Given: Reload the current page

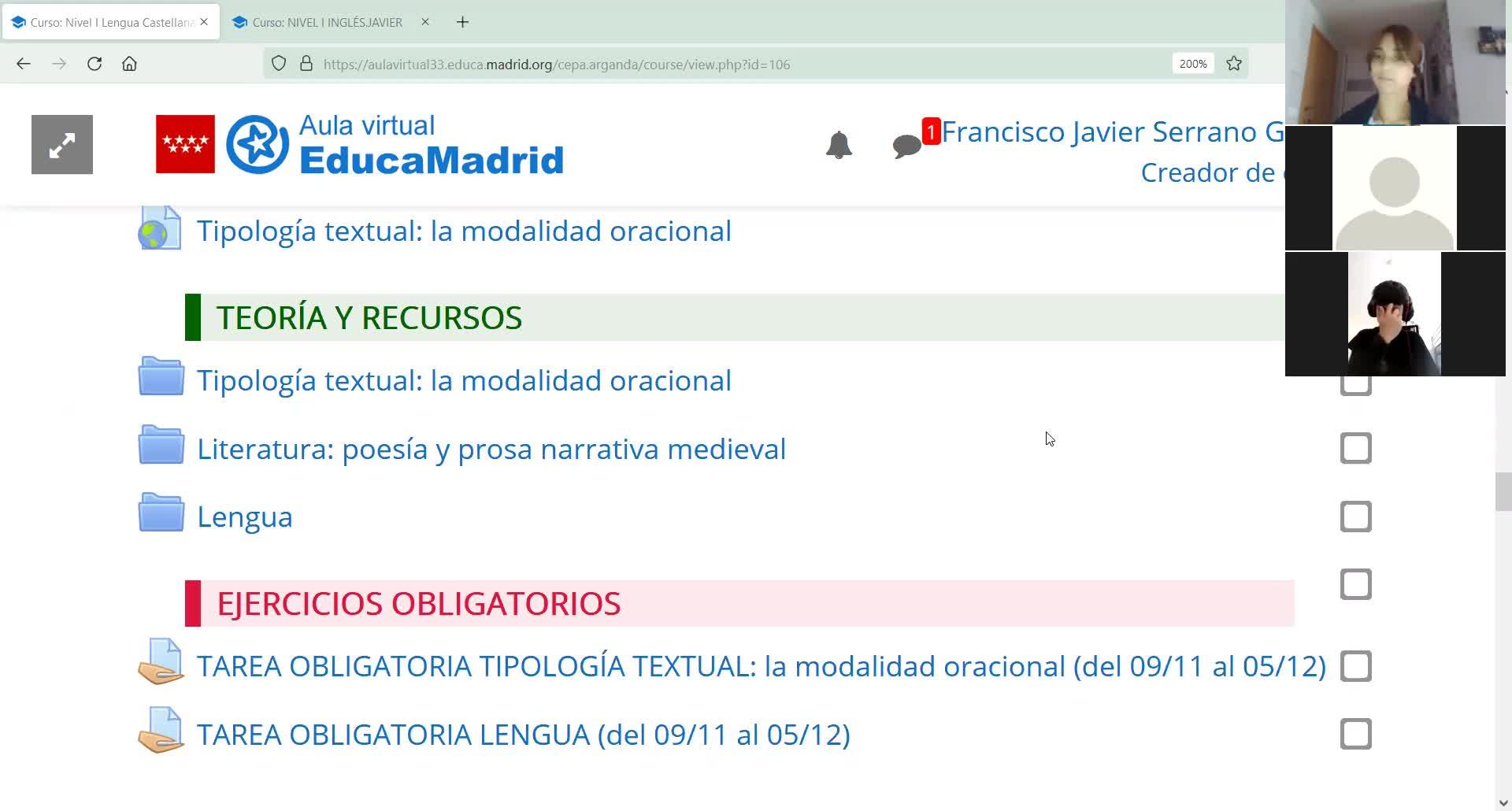Looking at the screenshot, I should pyautogui.click(x=94, y=64).
